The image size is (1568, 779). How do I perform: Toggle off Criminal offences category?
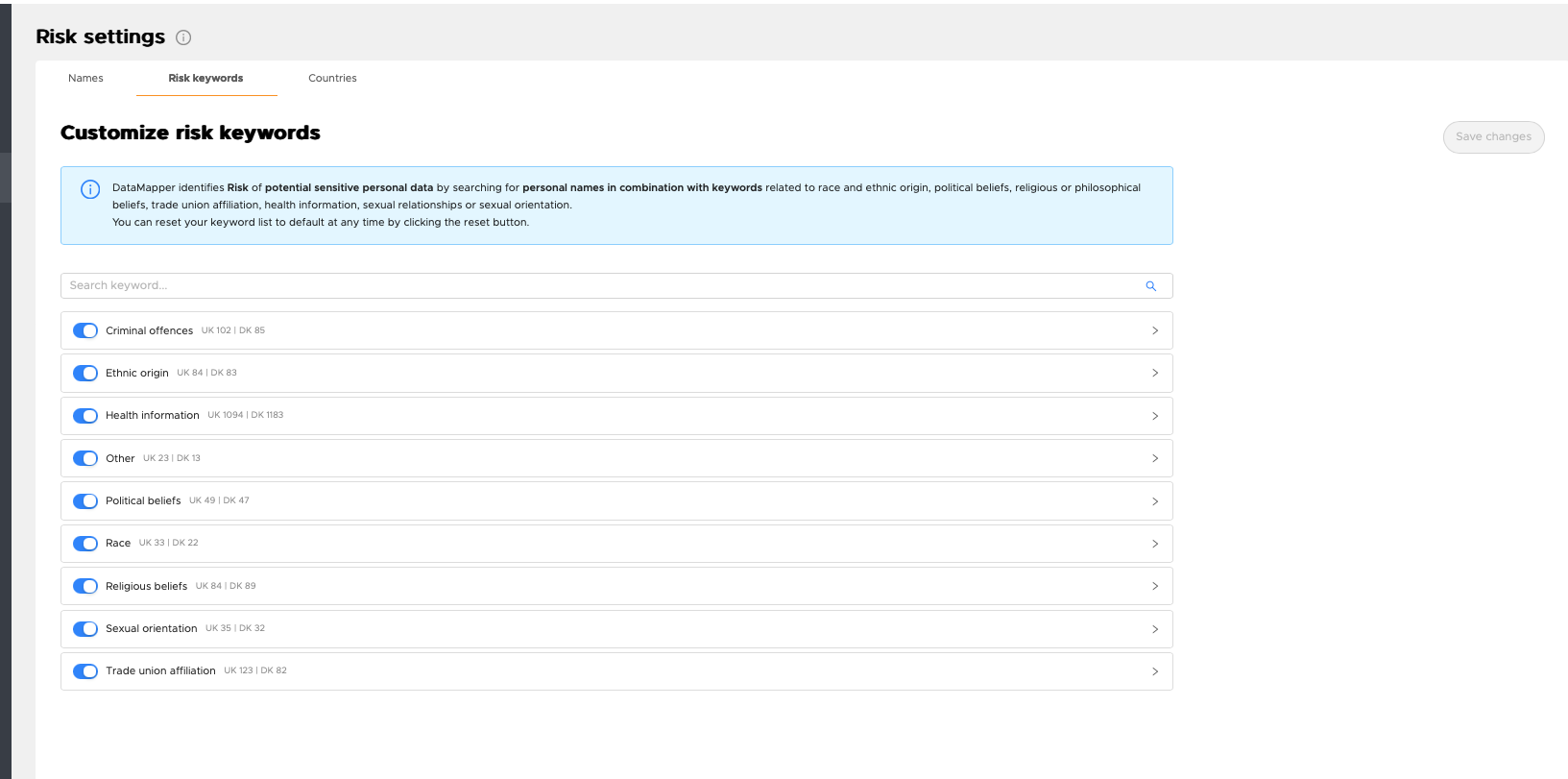(85, 330)
